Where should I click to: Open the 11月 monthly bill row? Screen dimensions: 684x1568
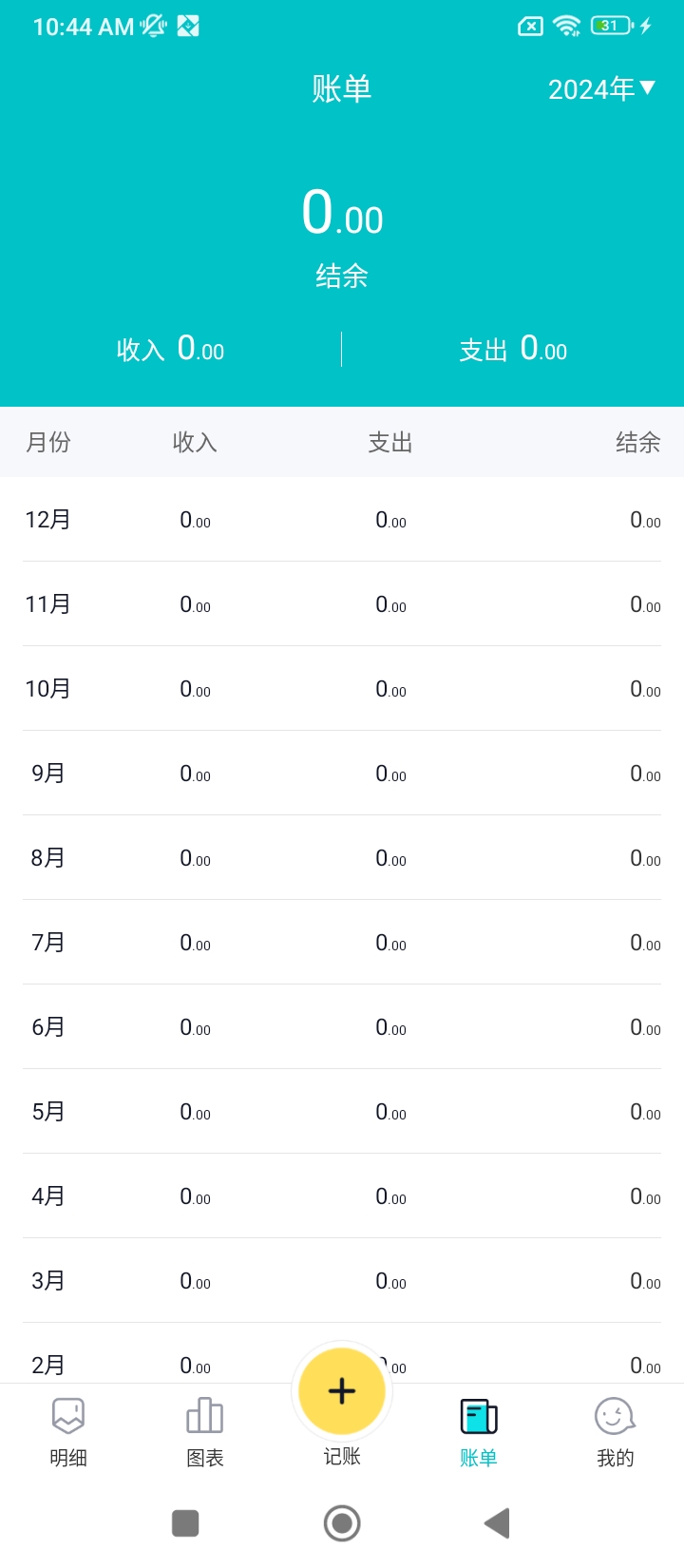pos(342,604)
